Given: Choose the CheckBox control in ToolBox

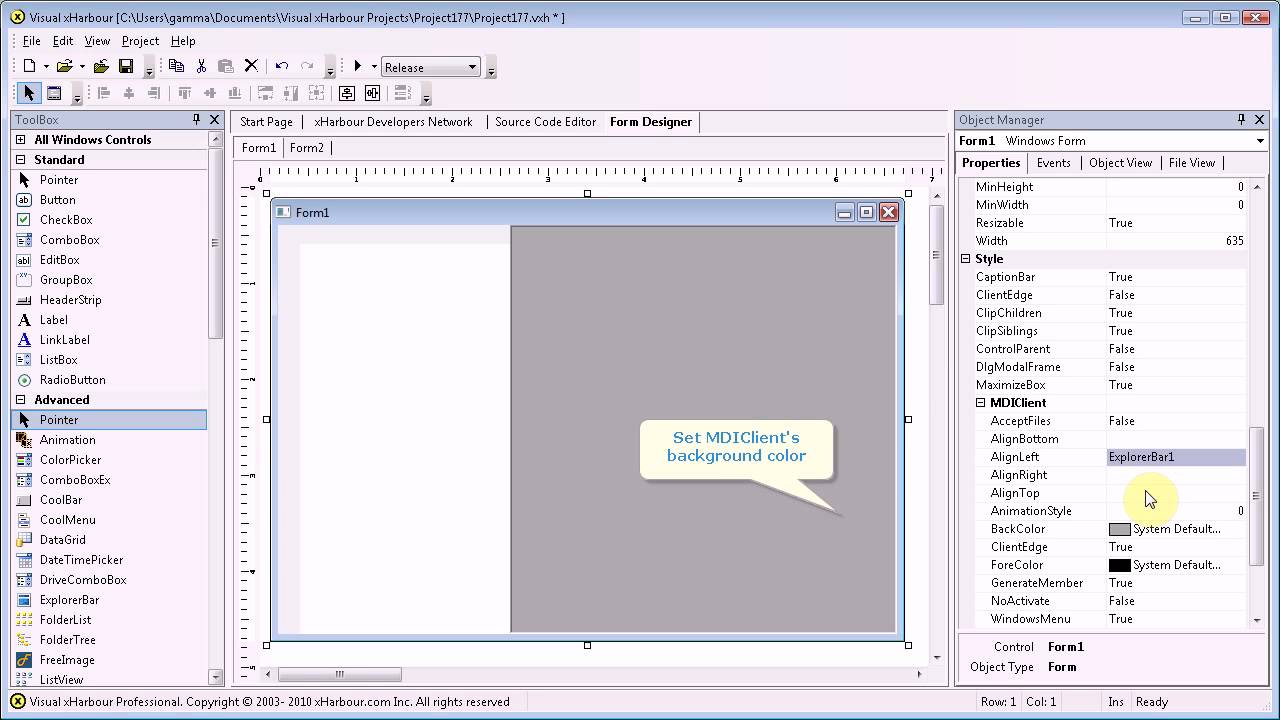Looking at the screenshot, I should [x=66, y=220].
